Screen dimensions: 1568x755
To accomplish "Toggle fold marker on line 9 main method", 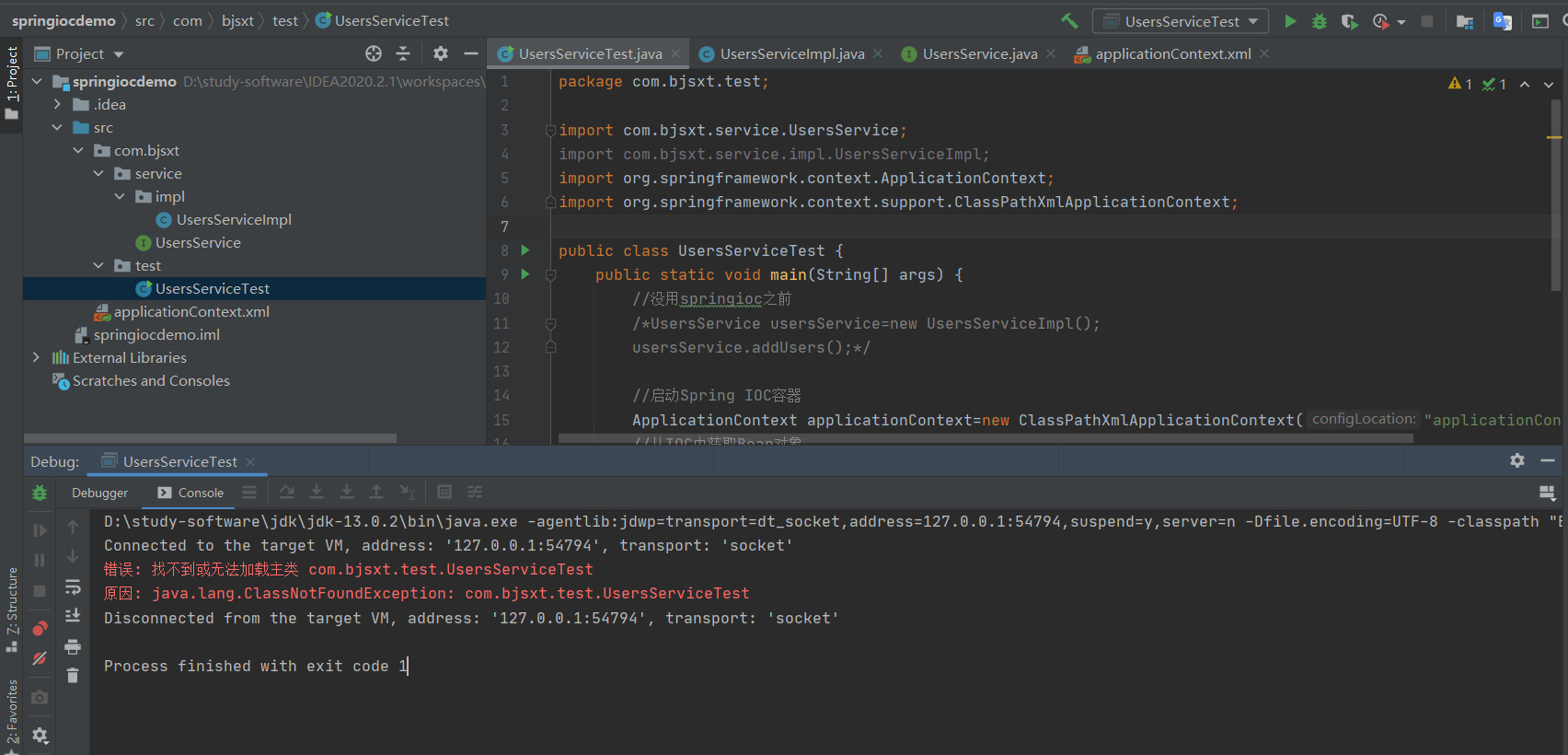I will pyautogui.click(x=550, y=274).
